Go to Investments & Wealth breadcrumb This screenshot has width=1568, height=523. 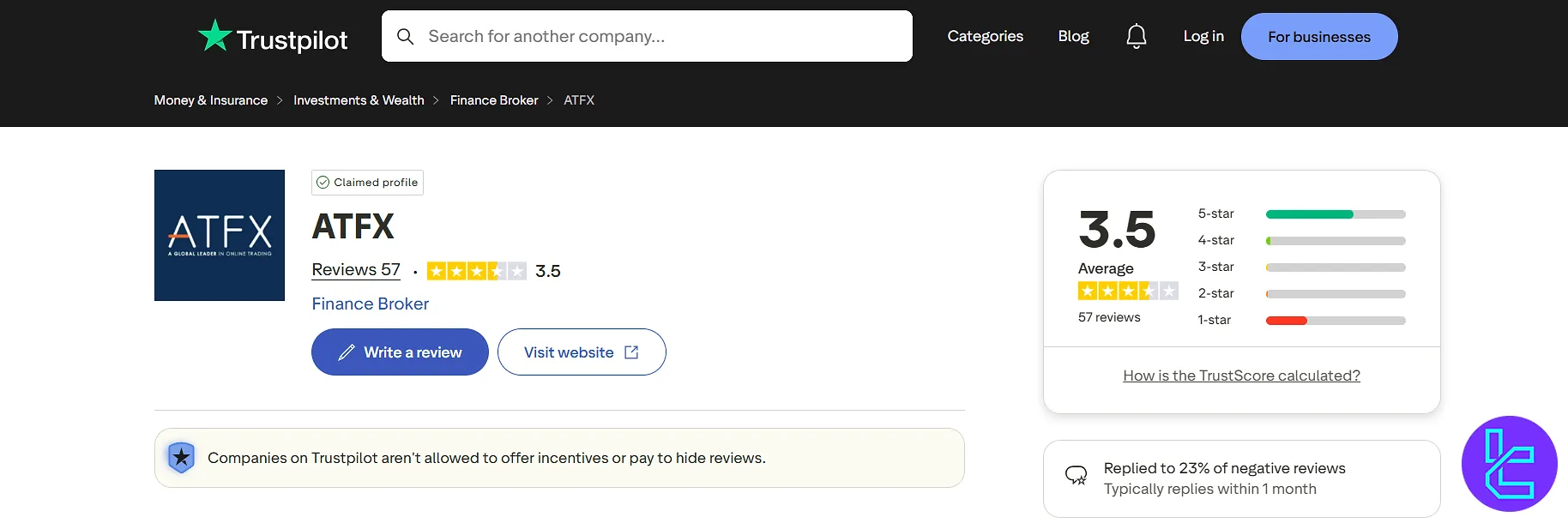point(359,100)
